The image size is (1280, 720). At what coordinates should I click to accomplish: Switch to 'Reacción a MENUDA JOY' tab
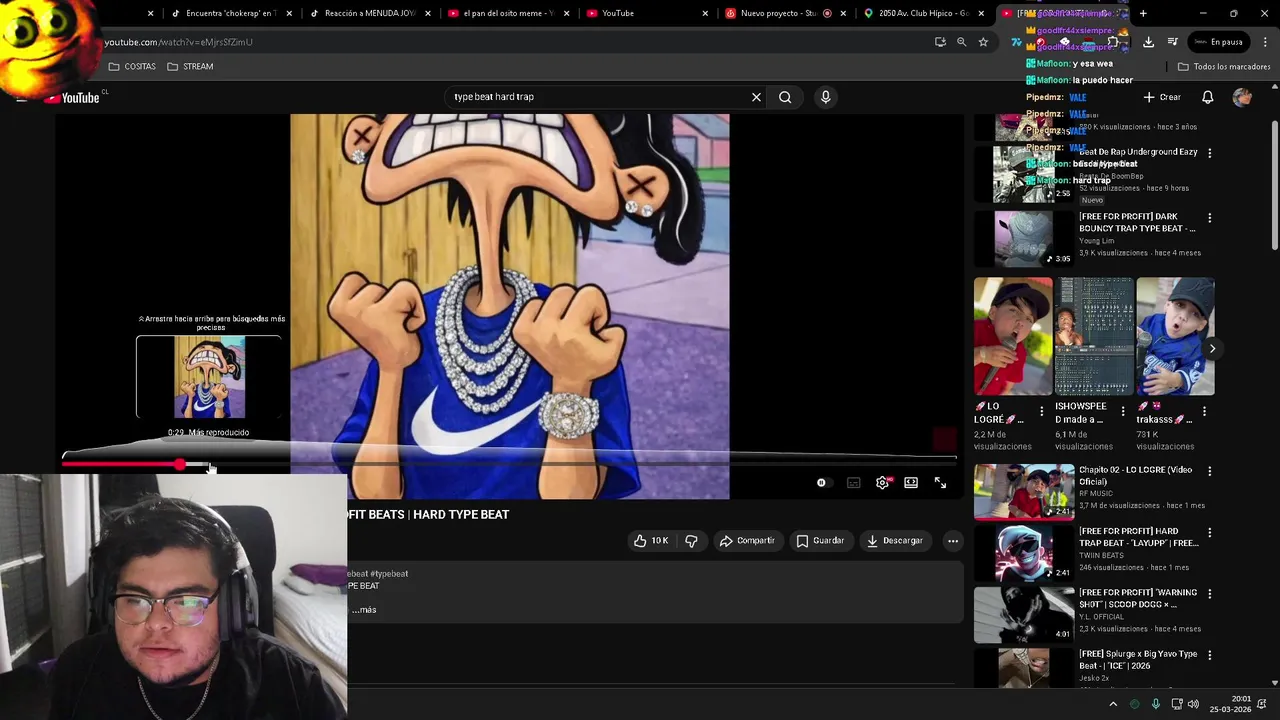click(x=370, y=13)
